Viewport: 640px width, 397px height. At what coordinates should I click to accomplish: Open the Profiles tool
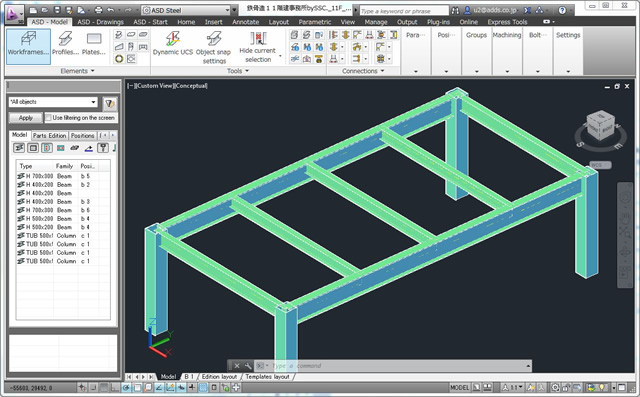click(x=65, y=44)
